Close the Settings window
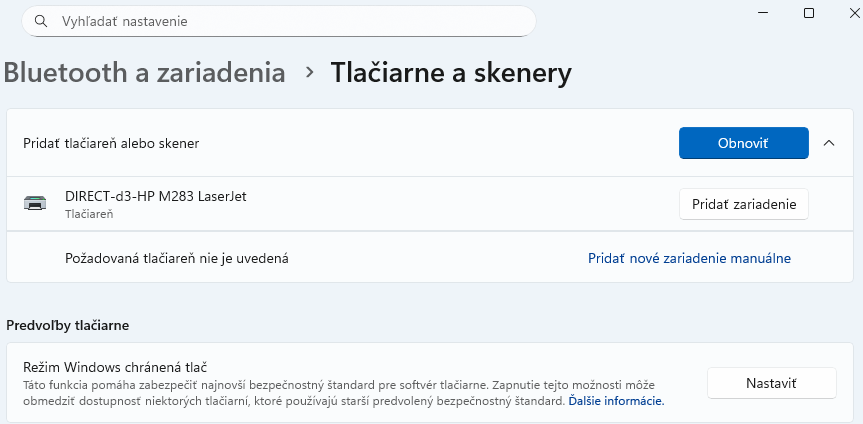863x424 pixels. 853,12
